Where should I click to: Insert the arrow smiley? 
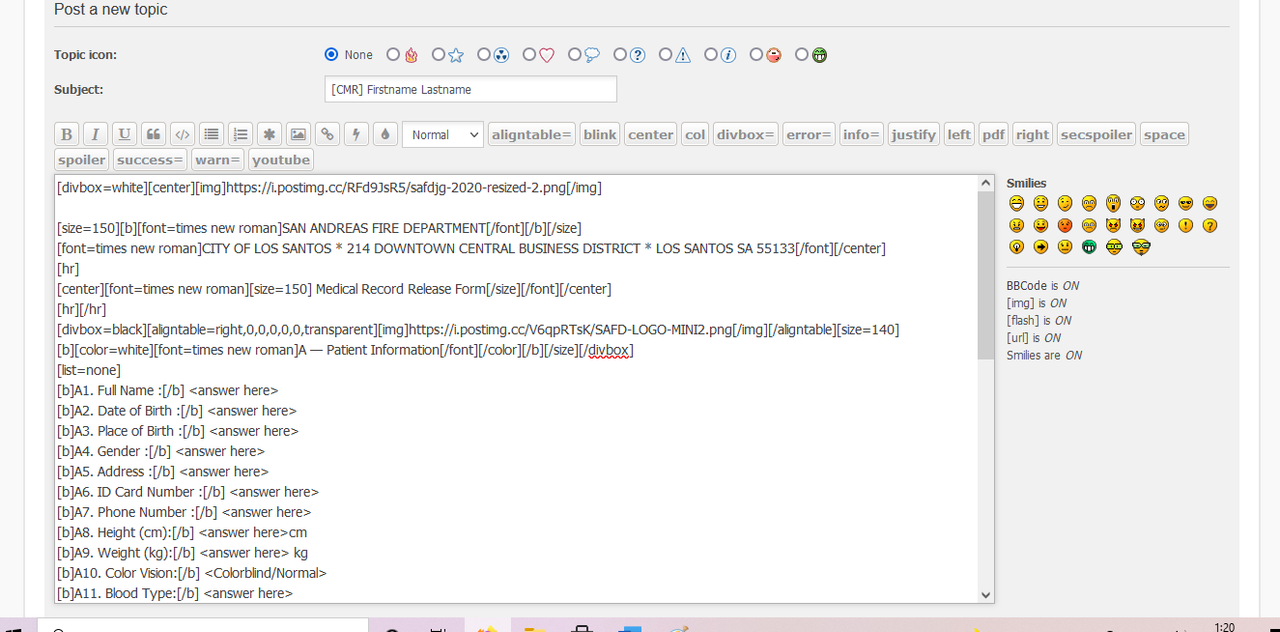(1041, 247)
